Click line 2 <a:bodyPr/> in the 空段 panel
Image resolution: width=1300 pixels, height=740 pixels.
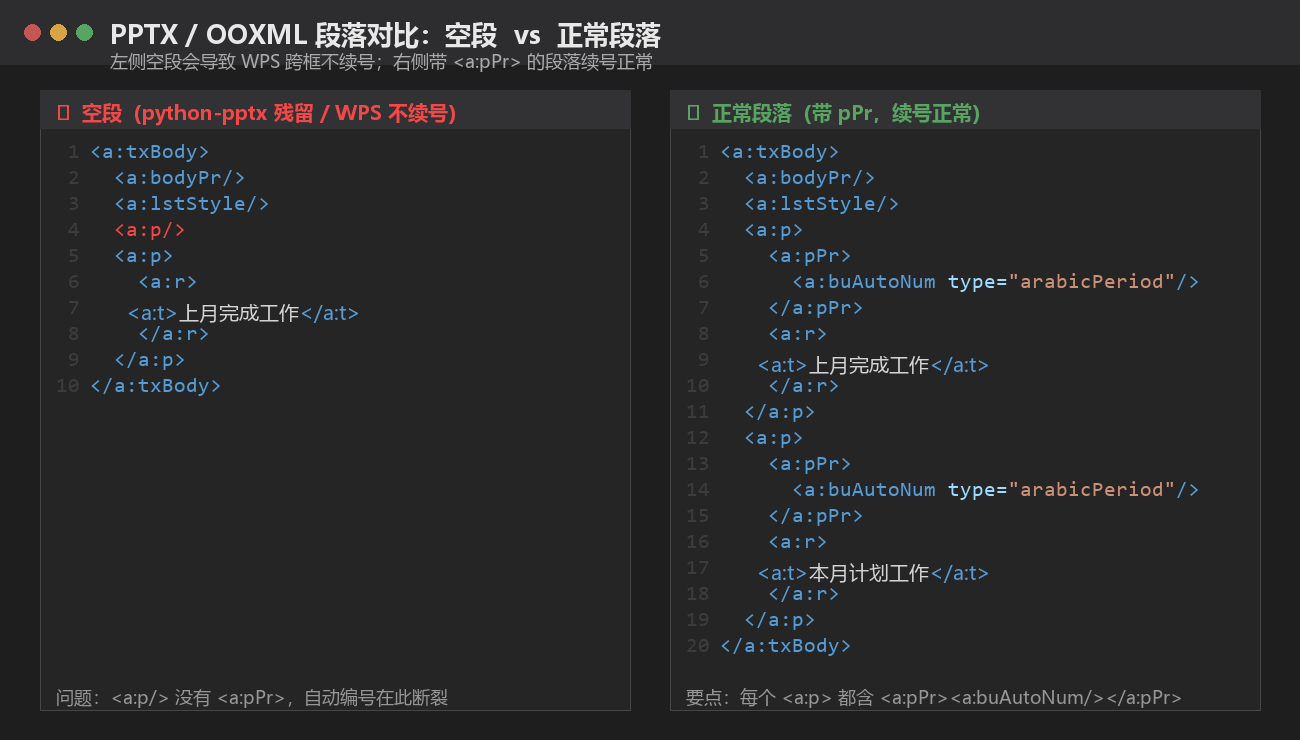(x=180, y=178)
